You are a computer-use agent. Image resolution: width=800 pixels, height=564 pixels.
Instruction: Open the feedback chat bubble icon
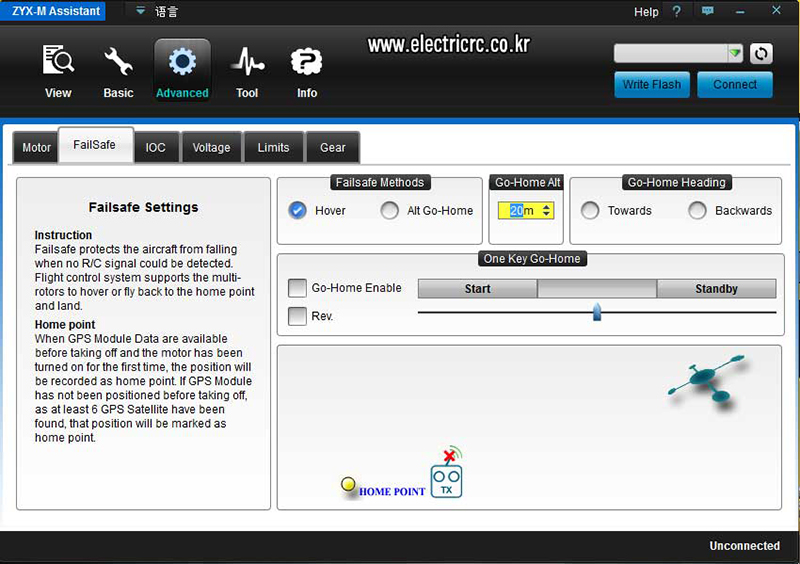(708, 11)
